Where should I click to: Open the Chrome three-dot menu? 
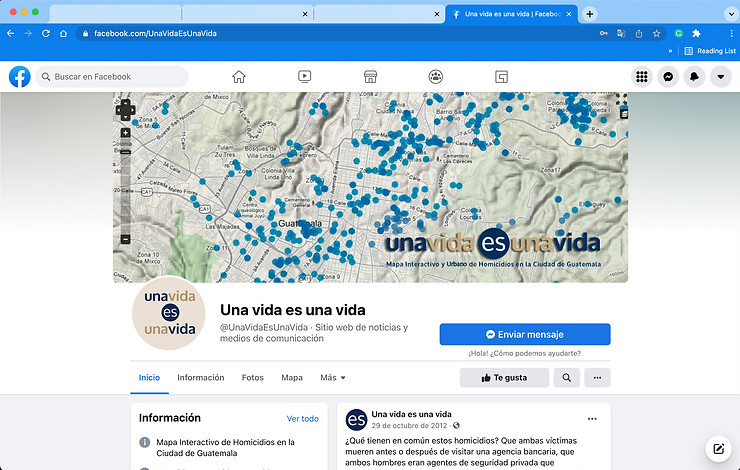pyautogui.click(x=732, y=34)
